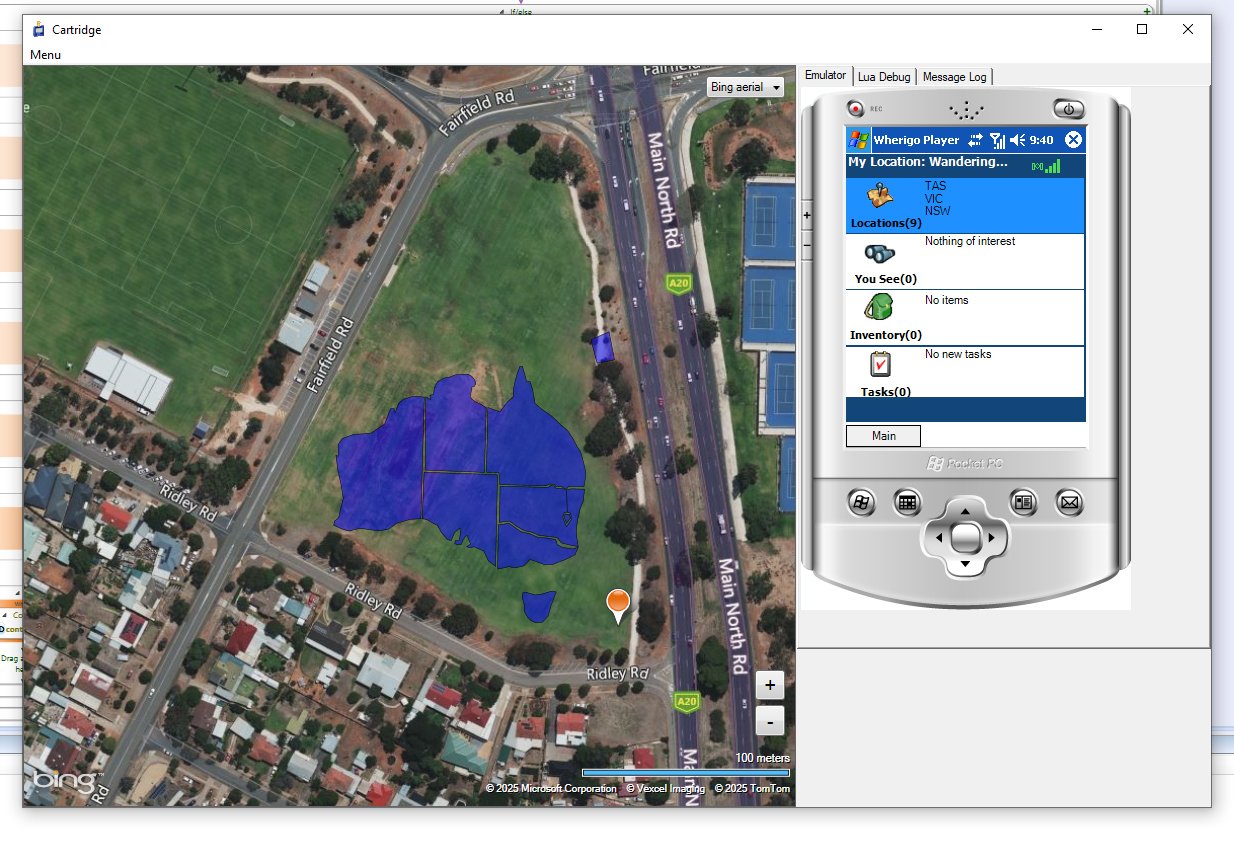Click the Locations map icon
Viewport: 1234px width, 847px height.
pyautogui.click(x=879, y=197)
